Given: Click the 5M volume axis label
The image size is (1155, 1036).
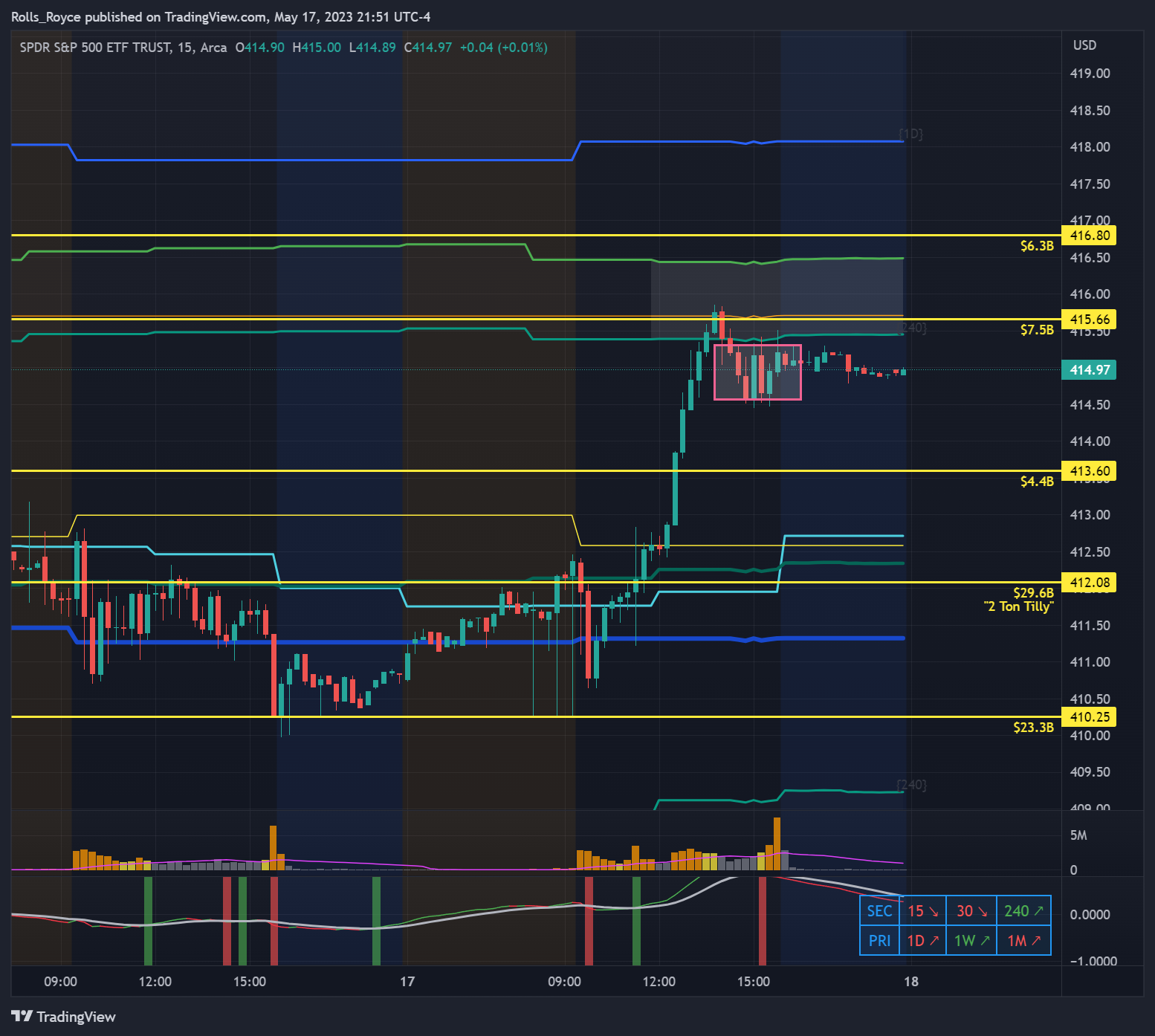Looking at the screenshot, I should [1078, 835].
